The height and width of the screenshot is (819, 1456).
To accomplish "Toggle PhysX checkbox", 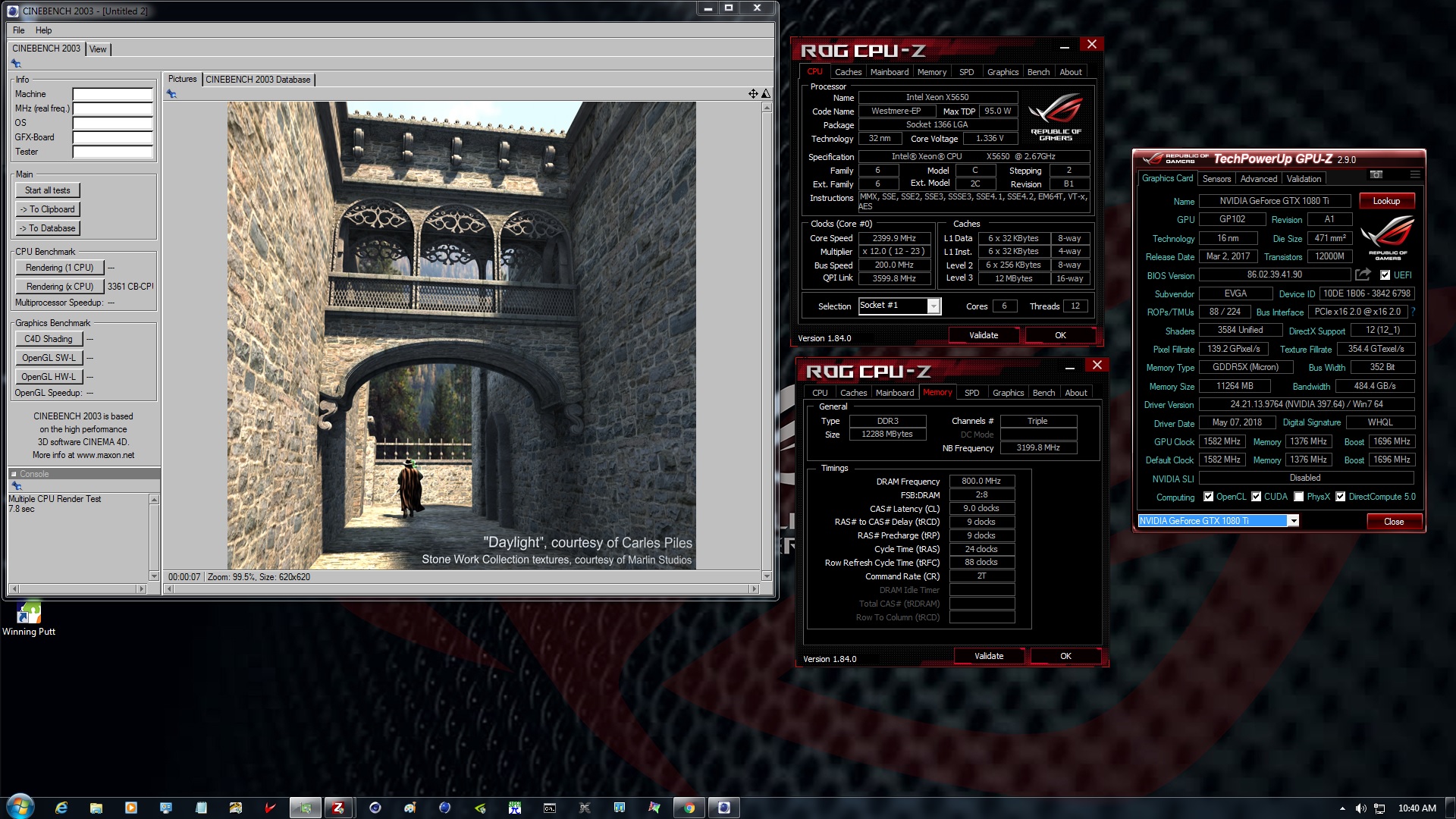I will (1298, 497).
